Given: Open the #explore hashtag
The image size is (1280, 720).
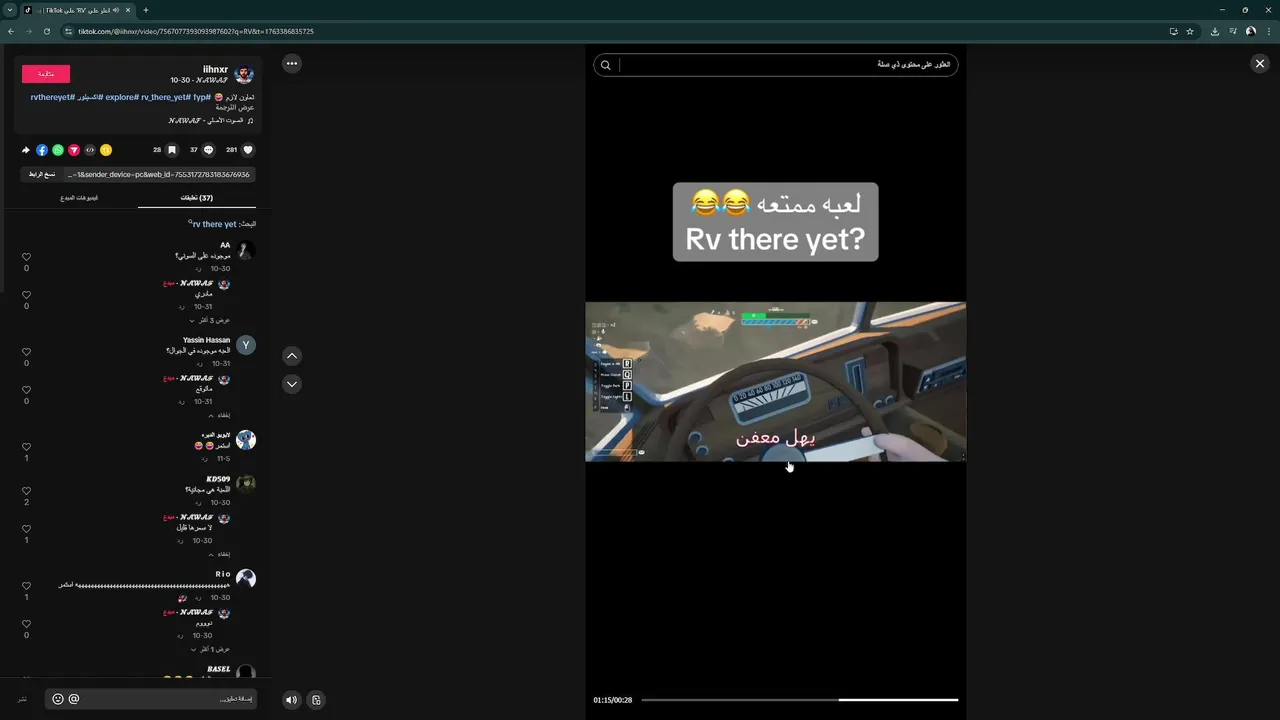Looking at the screenshot, I should (121, 97).
